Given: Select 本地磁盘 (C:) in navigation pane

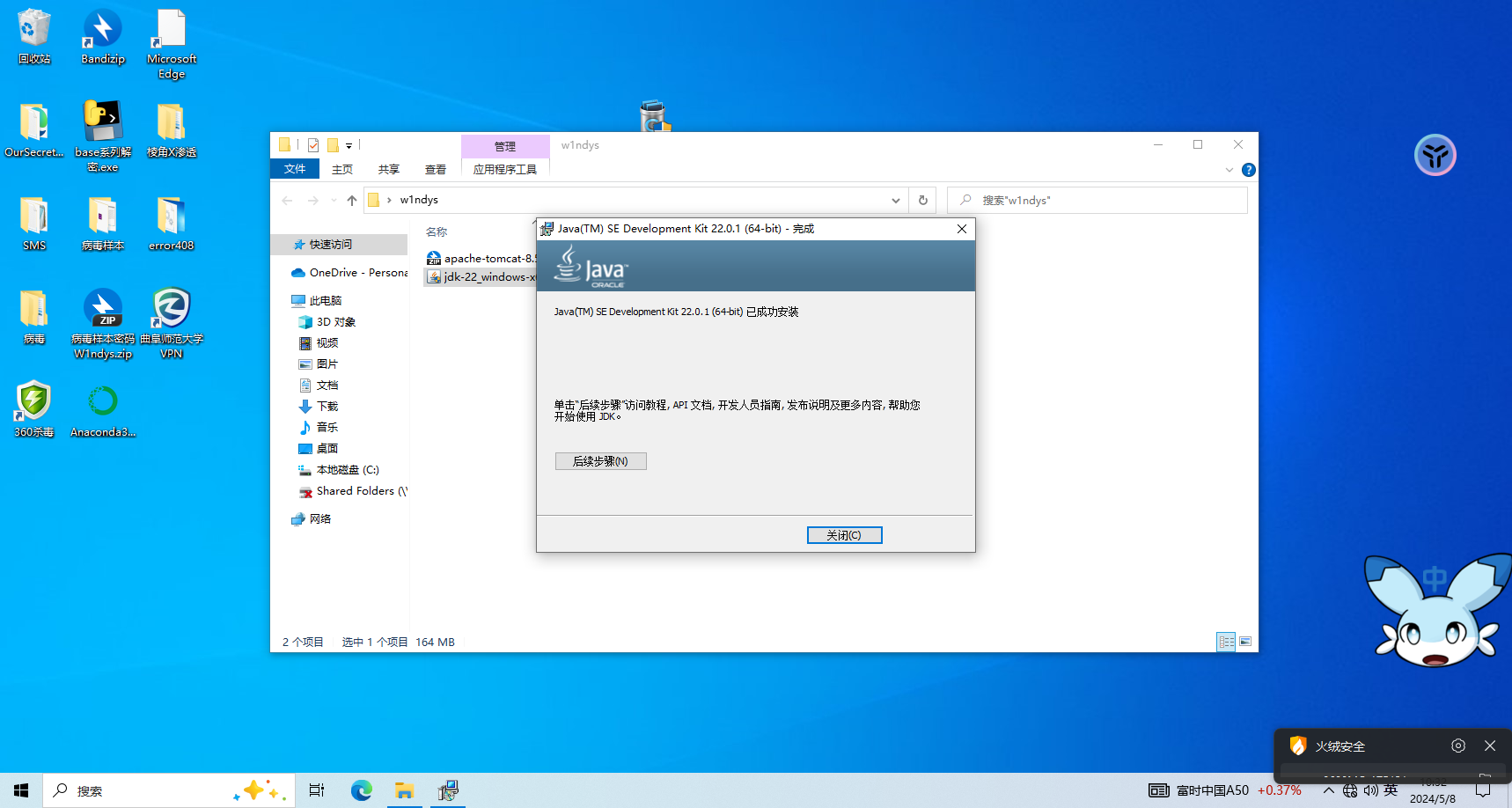Looking at the screenshot, I should [x=347, y=470].
